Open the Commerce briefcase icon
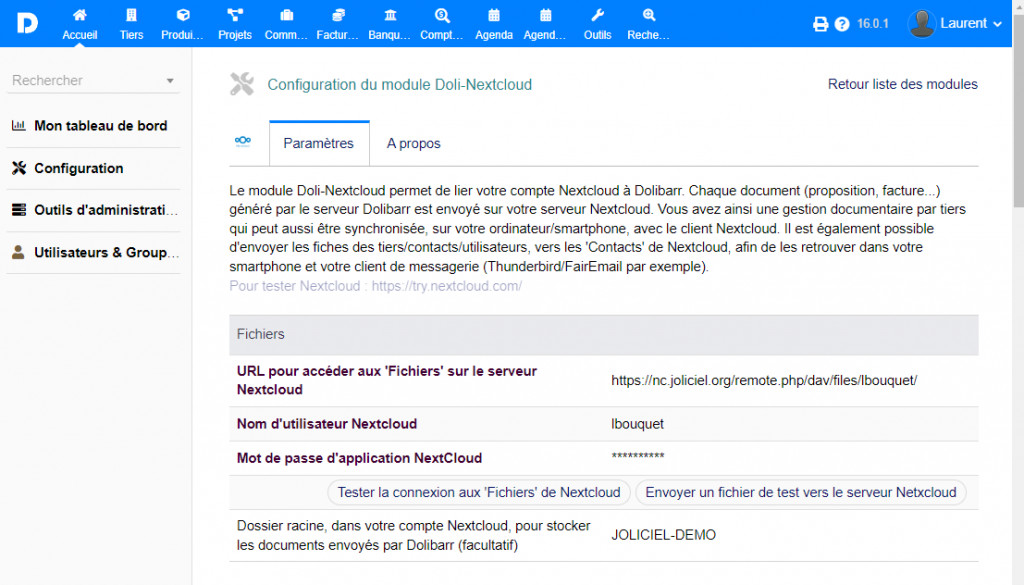Image resolution: width=1024 pixels, height=585 pixels. (286, 14)
